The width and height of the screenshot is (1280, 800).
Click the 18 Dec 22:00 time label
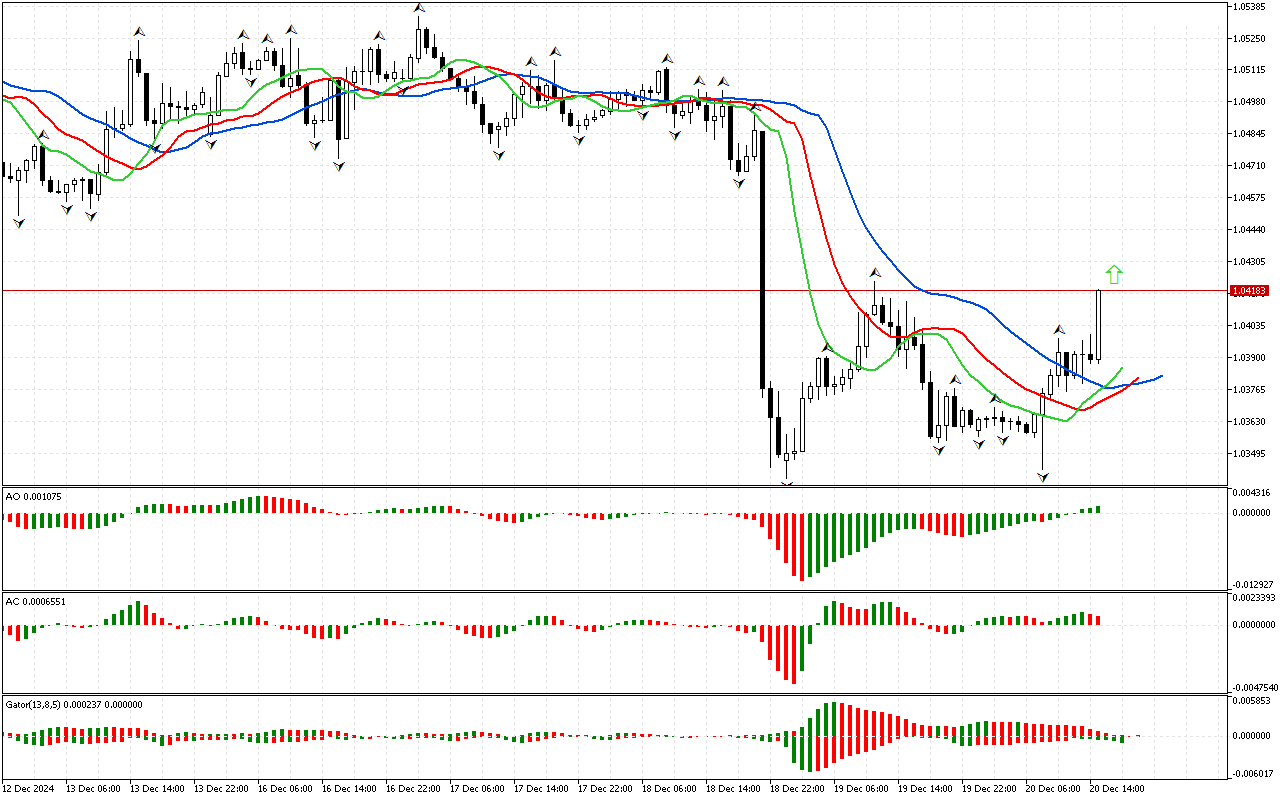coord(797,789)
